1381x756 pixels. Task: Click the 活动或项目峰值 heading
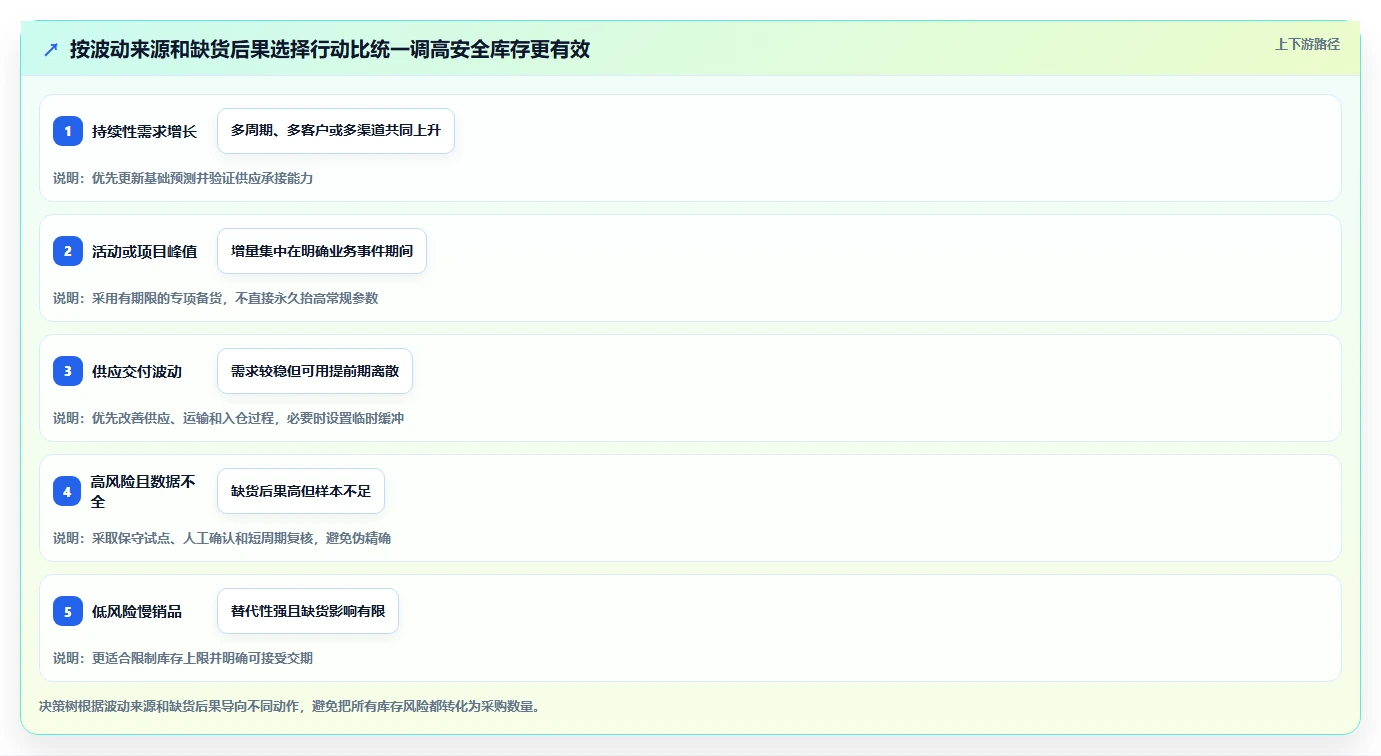click(144, 251)
